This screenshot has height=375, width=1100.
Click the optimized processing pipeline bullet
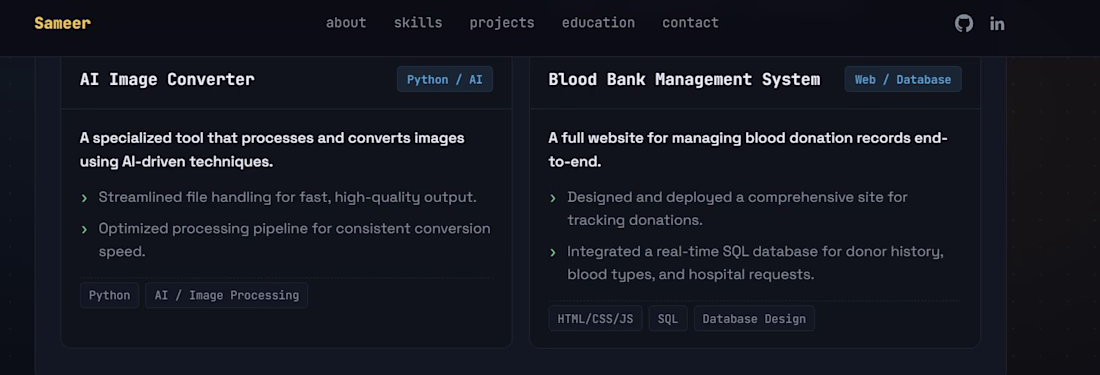point(295,240)
